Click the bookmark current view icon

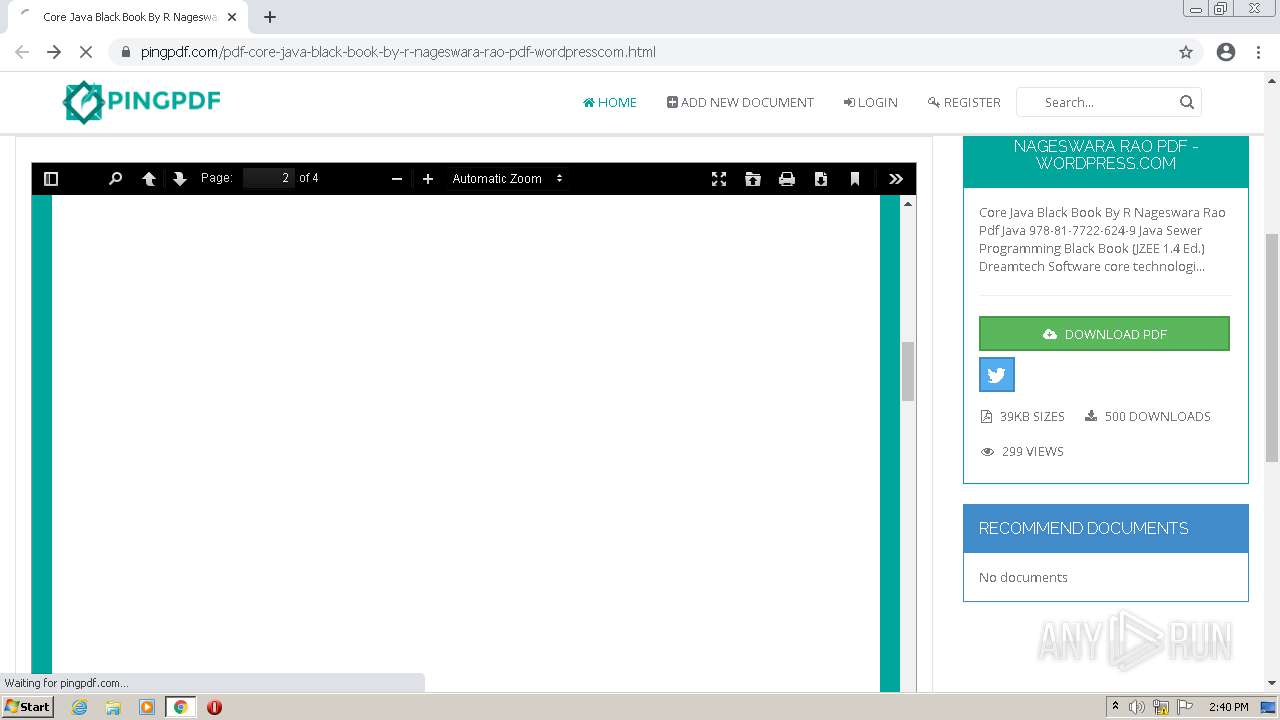pyautogui.click(x=855, y=179)
